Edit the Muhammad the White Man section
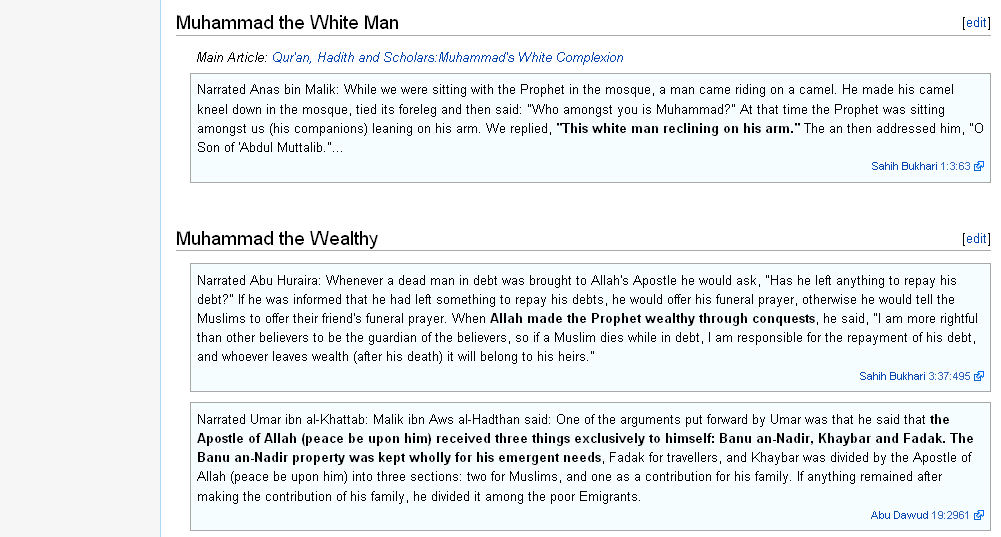The height and width of the screenshot is (537, 1001). (x=976, y=23)
